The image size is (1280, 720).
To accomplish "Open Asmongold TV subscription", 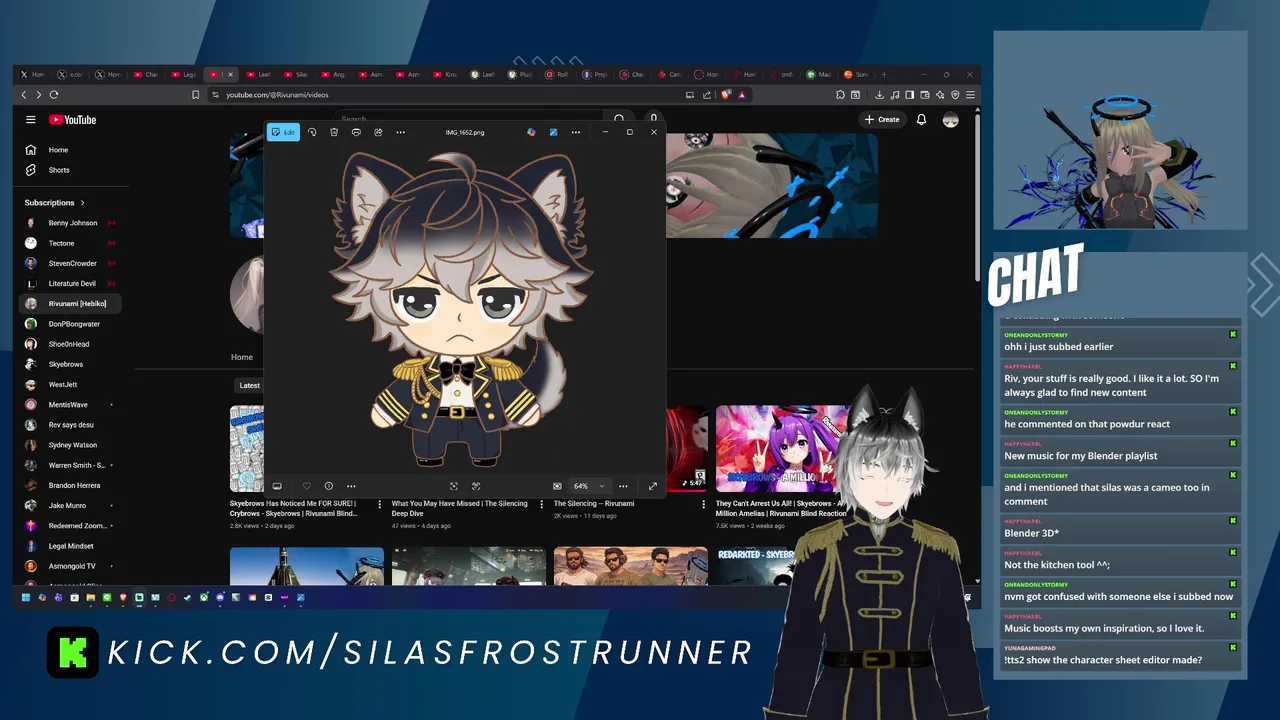I will click(x=72, y=566).
